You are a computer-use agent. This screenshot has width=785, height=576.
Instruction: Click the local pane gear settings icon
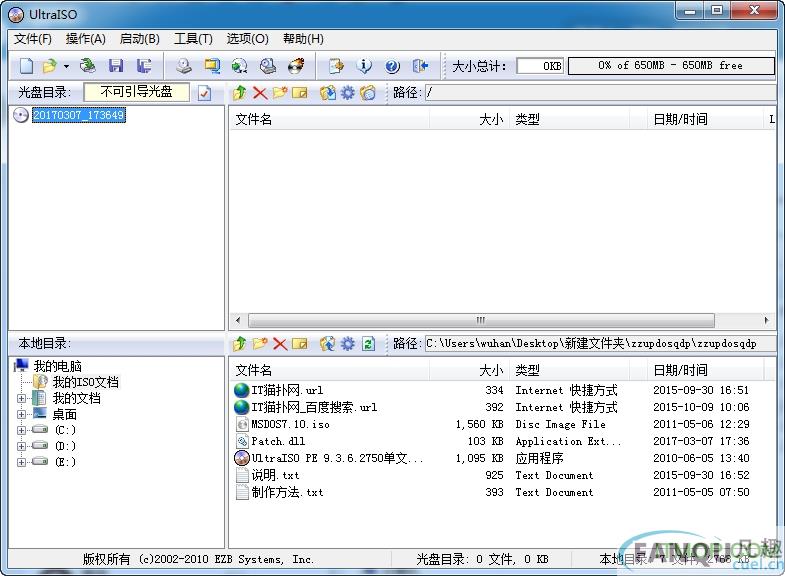coord(347,344)
